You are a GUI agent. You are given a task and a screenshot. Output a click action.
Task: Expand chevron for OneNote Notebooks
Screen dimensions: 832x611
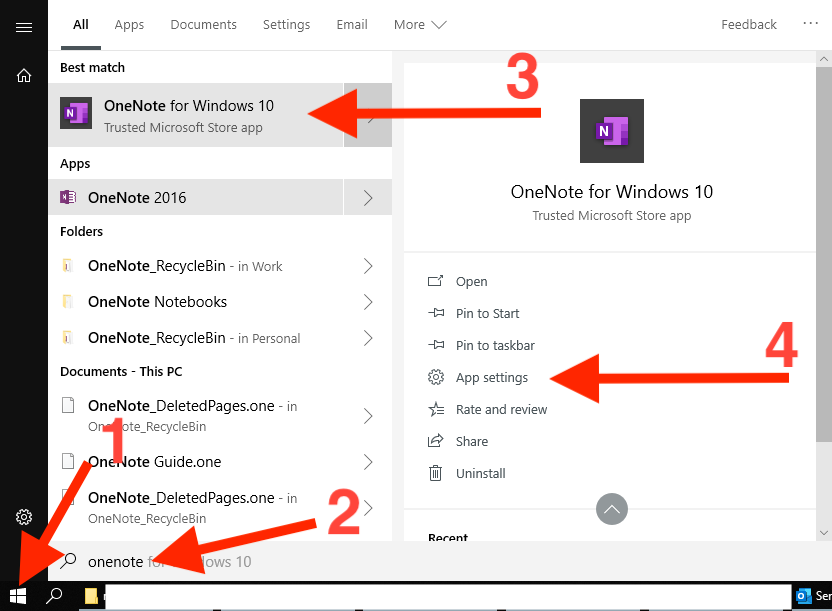[x=368, y=302]
